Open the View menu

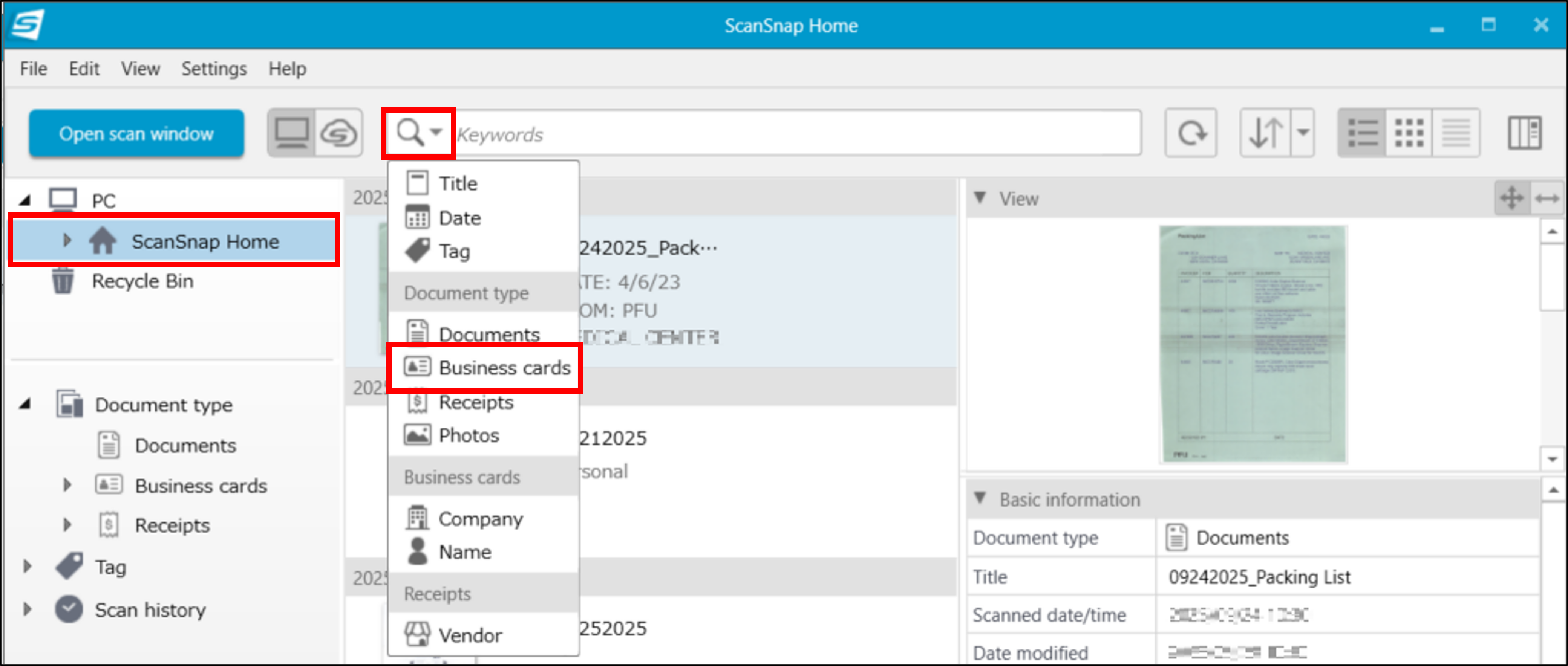(141, 69)
